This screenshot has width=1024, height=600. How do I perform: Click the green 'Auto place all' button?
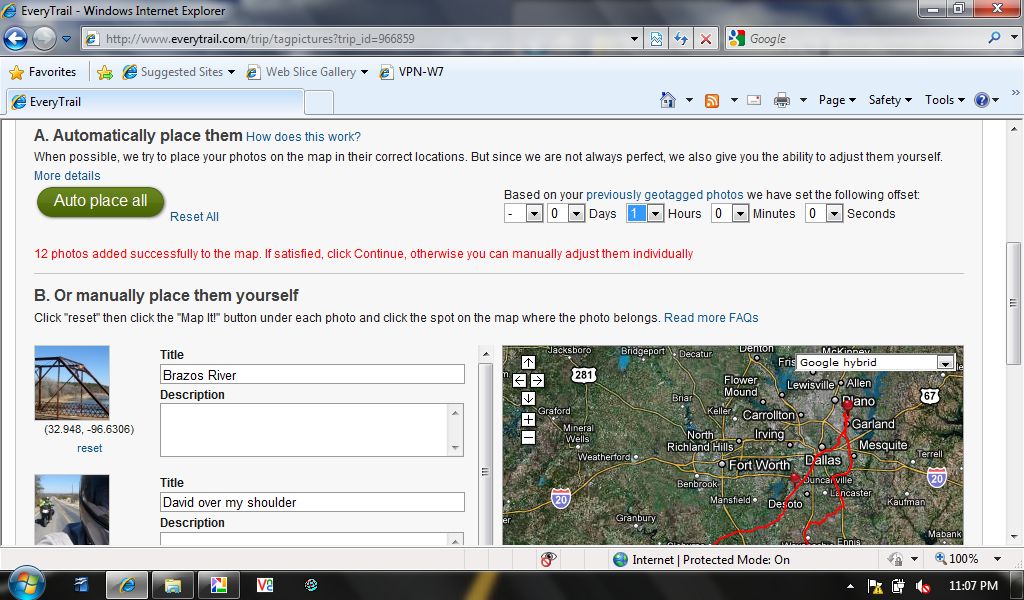click(101, 201)
